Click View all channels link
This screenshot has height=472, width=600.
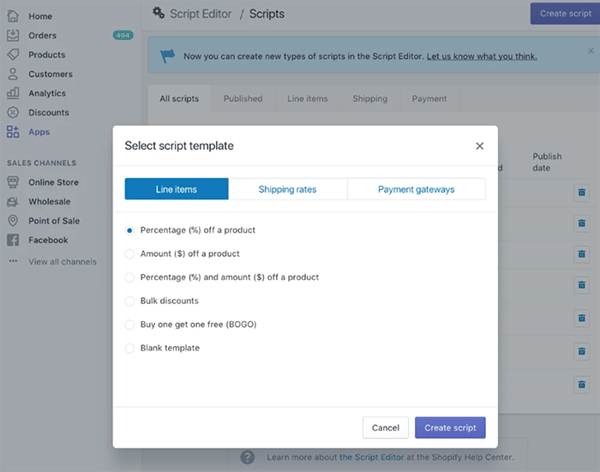point(62,262)
